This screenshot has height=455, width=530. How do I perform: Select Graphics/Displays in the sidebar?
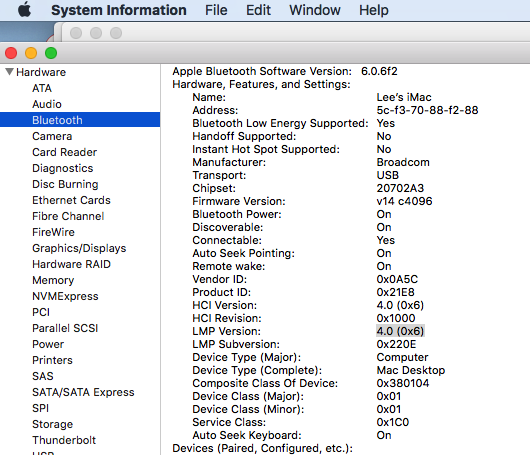(79, 248)
